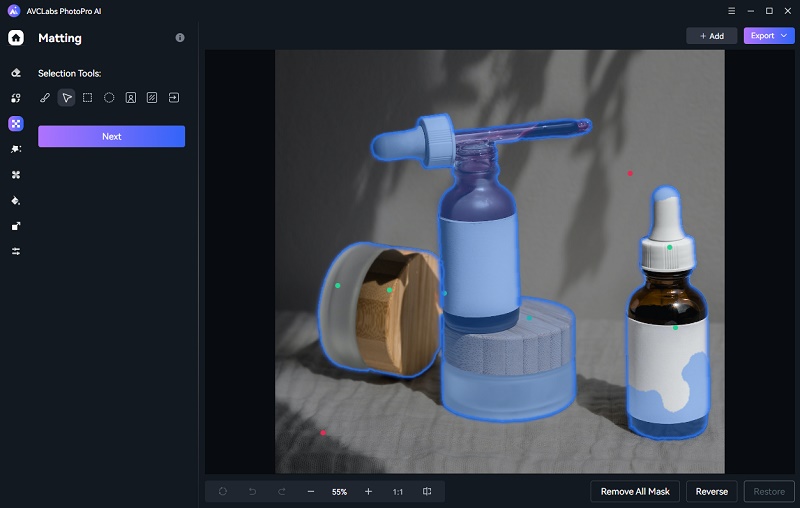The image size is (800, 508).
Task: Zoom out with the minus icon
Action: point(311,492)
